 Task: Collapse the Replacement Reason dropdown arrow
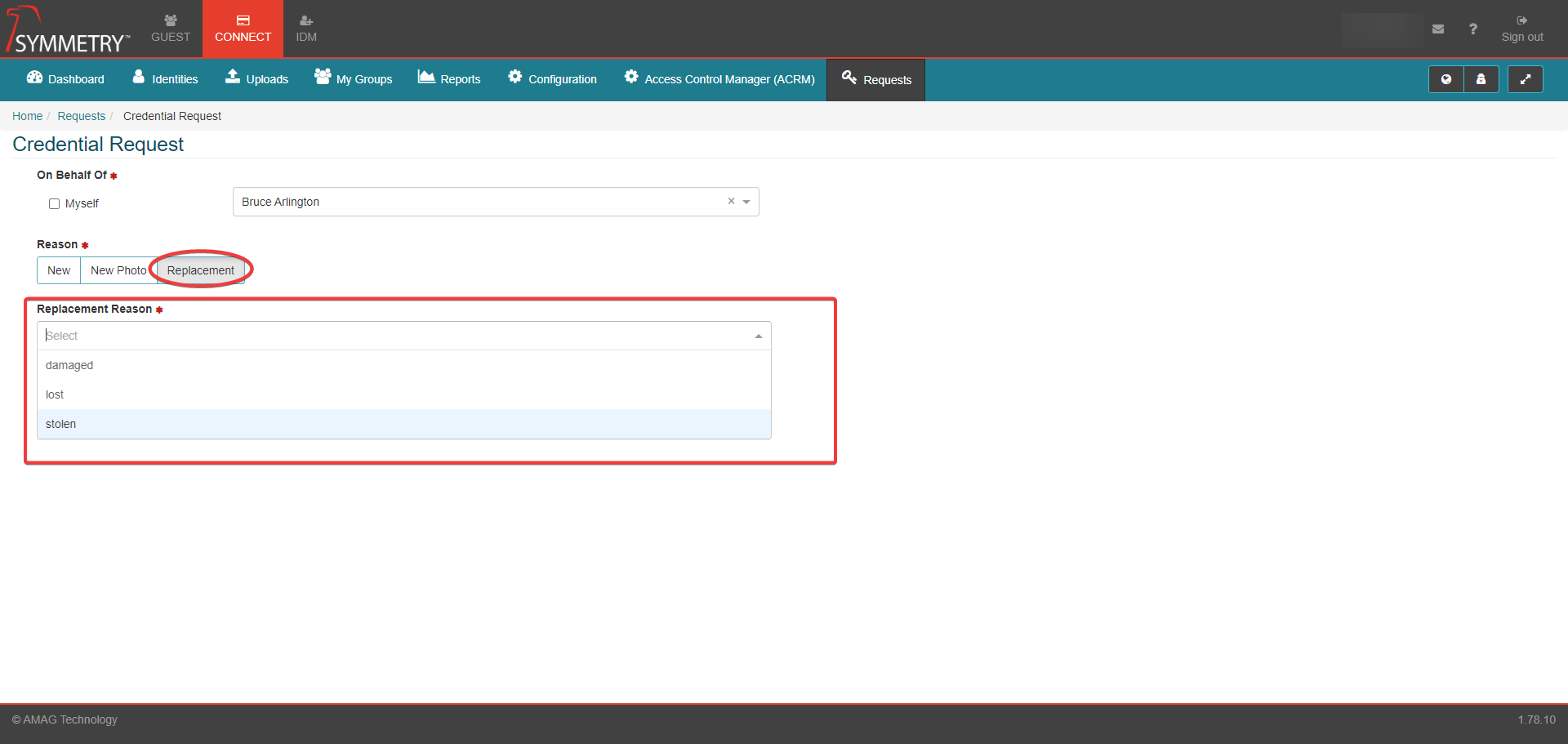click(758, 336)
